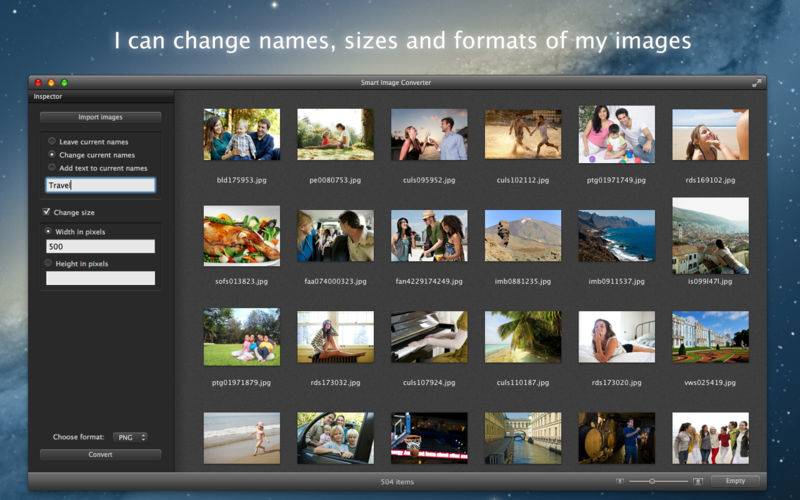Select the vws025419.jpg palace thumbnail

point(711,337)
